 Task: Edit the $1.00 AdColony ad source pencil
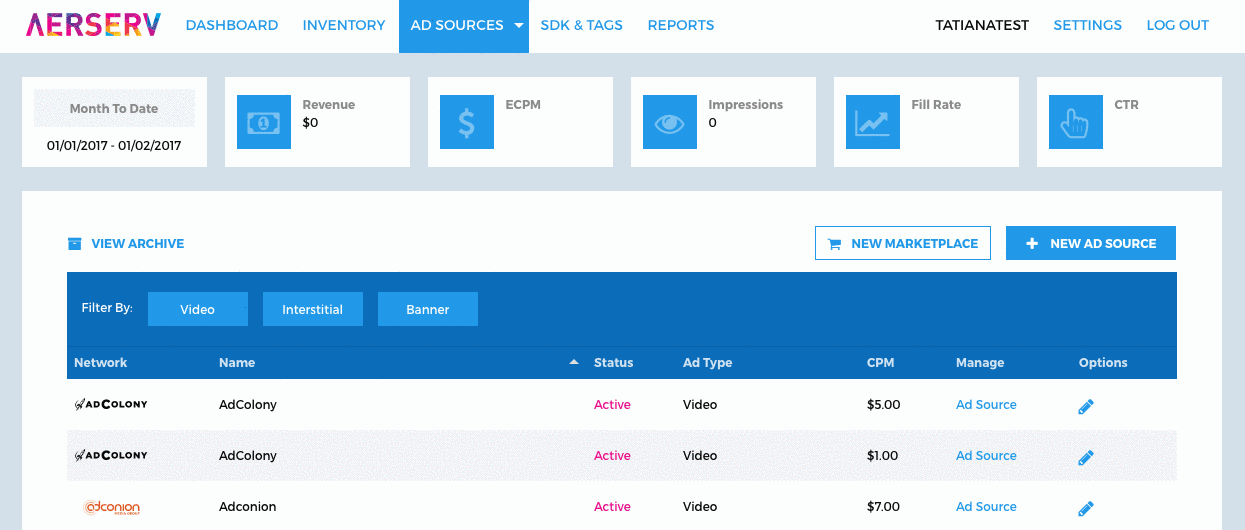(x=1086, y=457)
